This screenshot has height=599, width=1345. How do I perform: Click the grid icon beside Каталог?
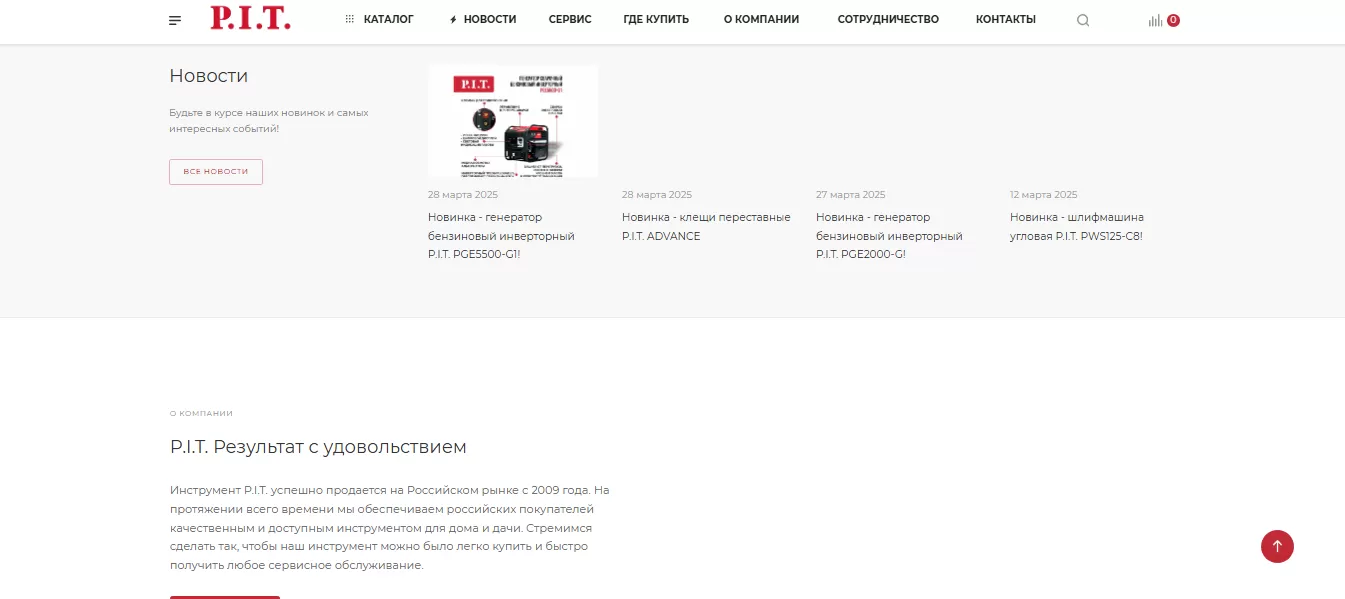[350, 19]
